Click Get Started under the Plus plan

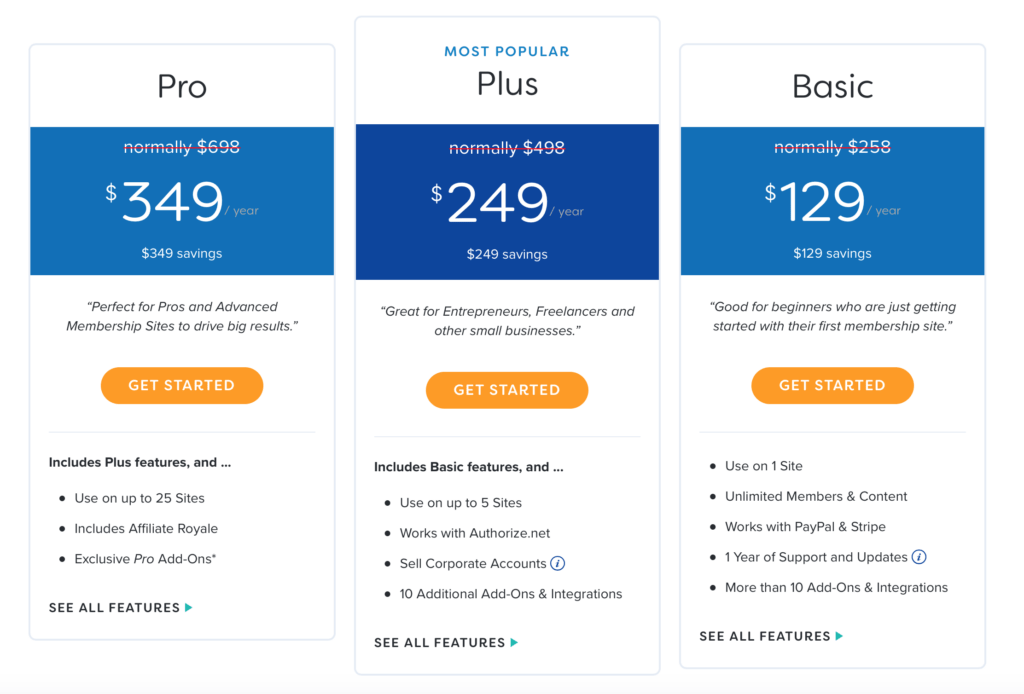pos(507,390)
